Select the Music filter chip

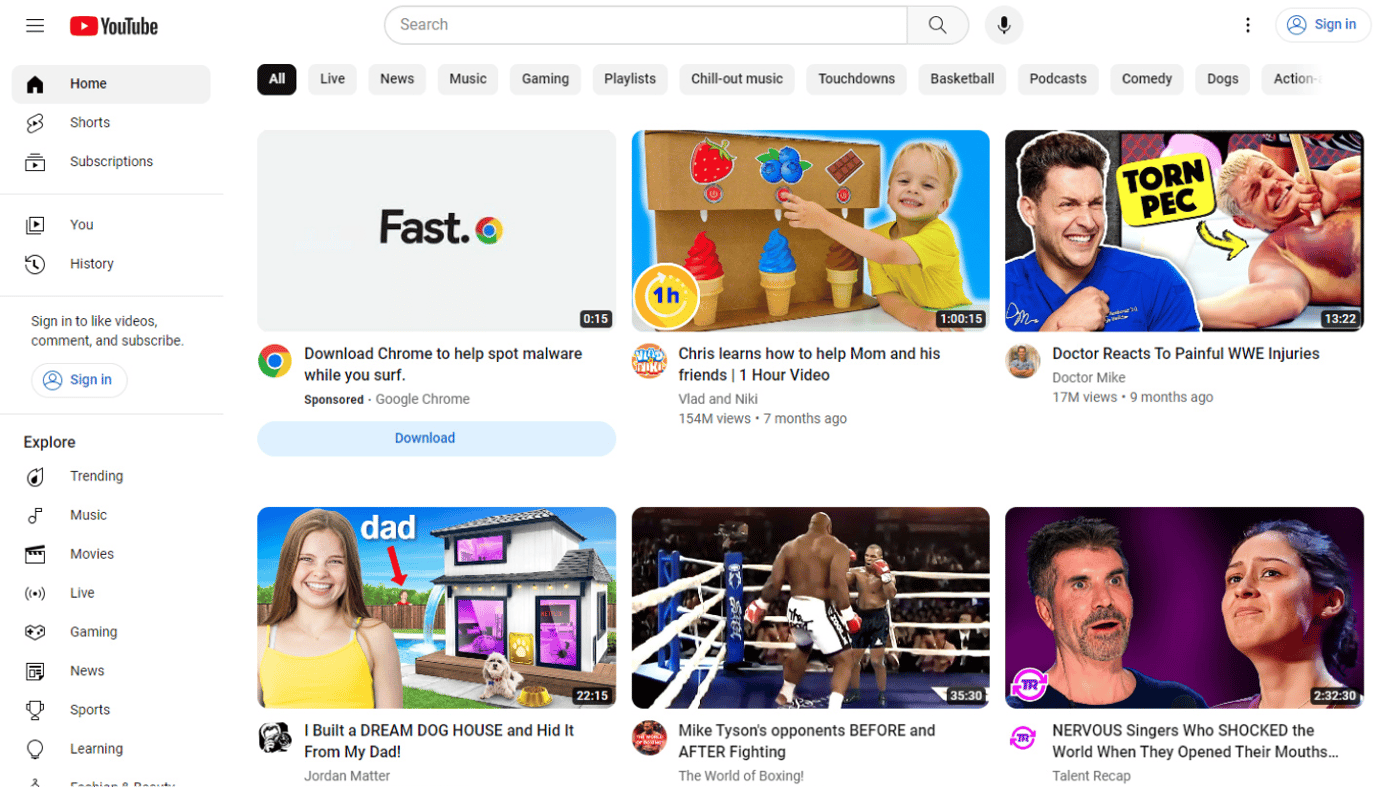tap(468, 79)
